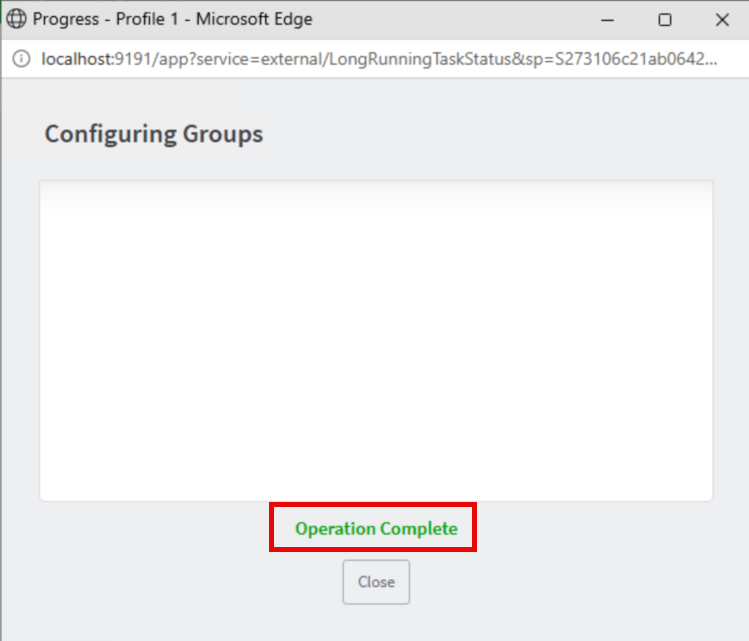Click the word Complete in status message

pos(419,528)
